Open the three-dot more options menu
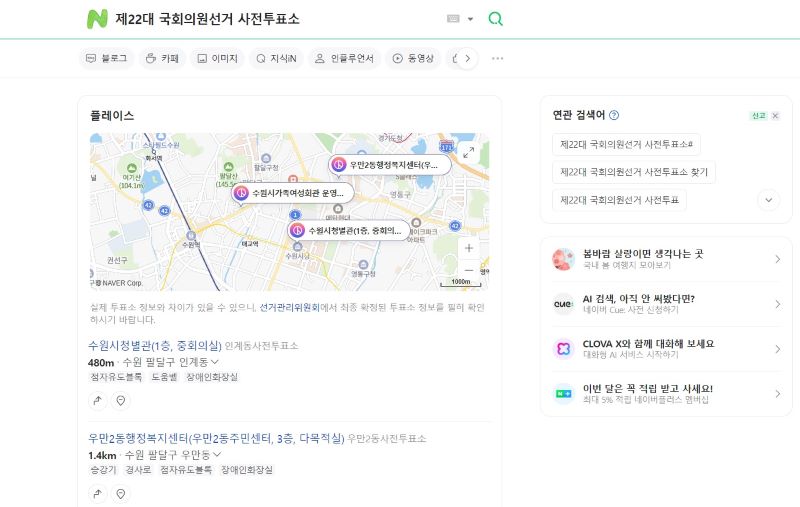The width and height of the screenshot is (800, 507). point(497,58)
